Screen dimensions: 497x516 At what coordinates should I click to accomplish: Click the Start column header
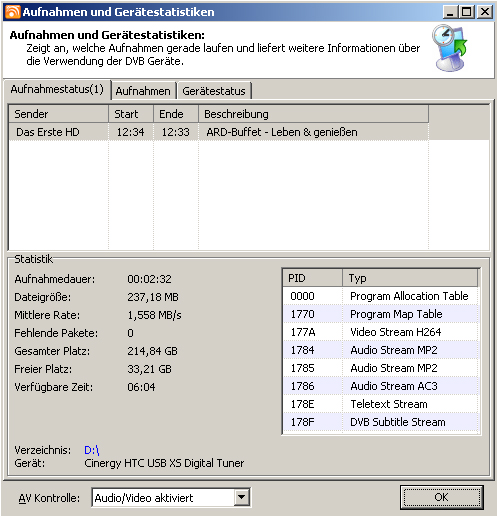131,114
